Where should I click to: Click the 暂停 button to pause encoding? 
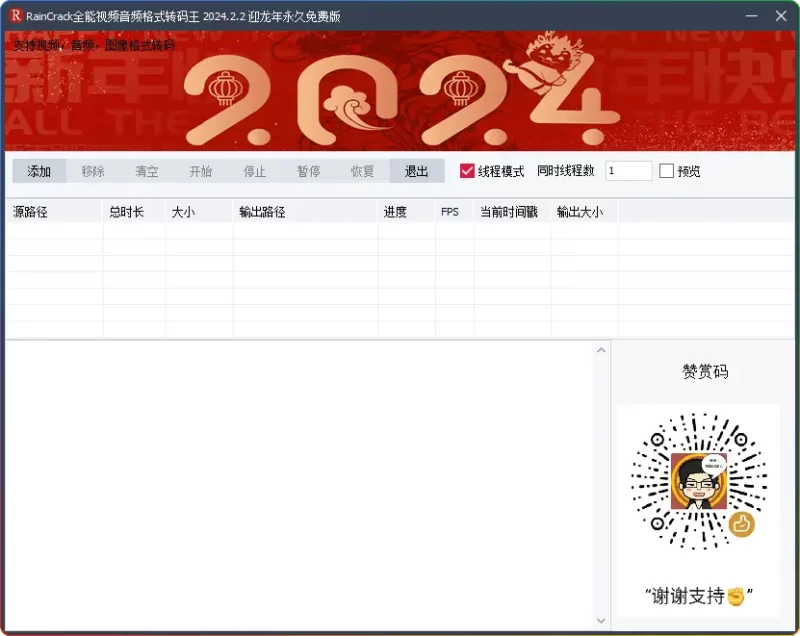308,171
